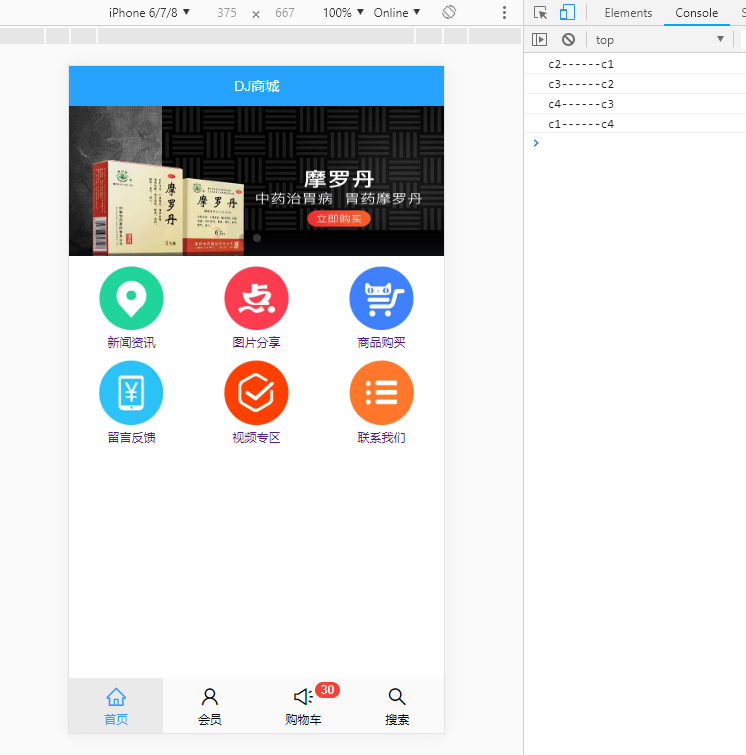Open the 留言反馈 light-blue yen icon
This screenshot has height=755, width=746.
[x=131, y=393]
